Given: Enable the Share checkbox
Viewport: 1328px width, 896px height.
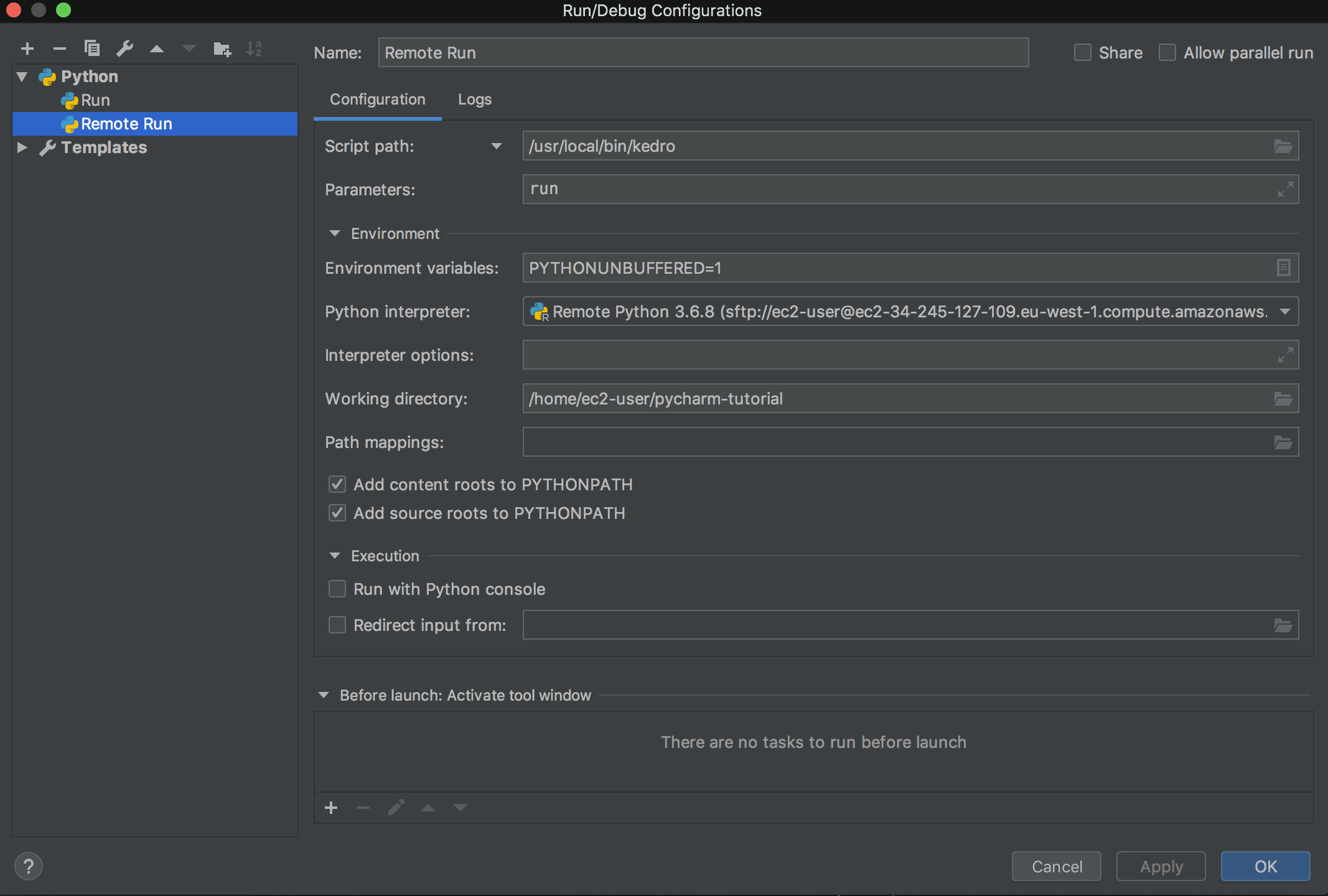Looking at the screenshot, I should coord(1083,53).
